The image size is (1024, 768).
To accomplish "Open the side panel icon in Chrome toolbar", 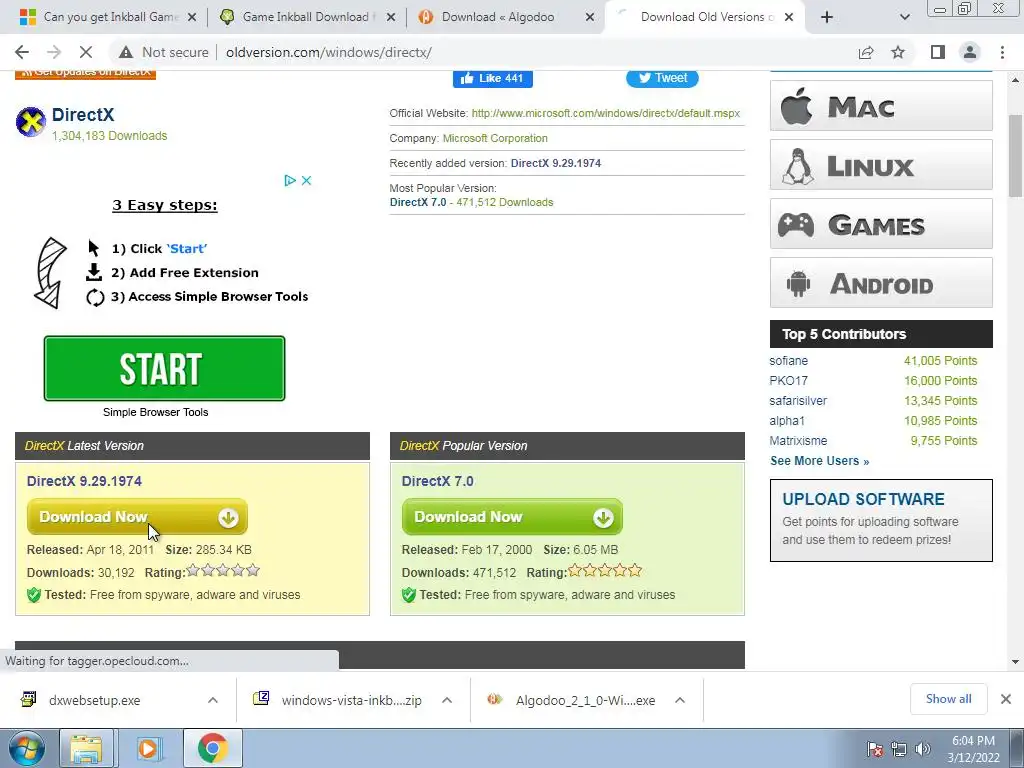I will coord(938,52).
